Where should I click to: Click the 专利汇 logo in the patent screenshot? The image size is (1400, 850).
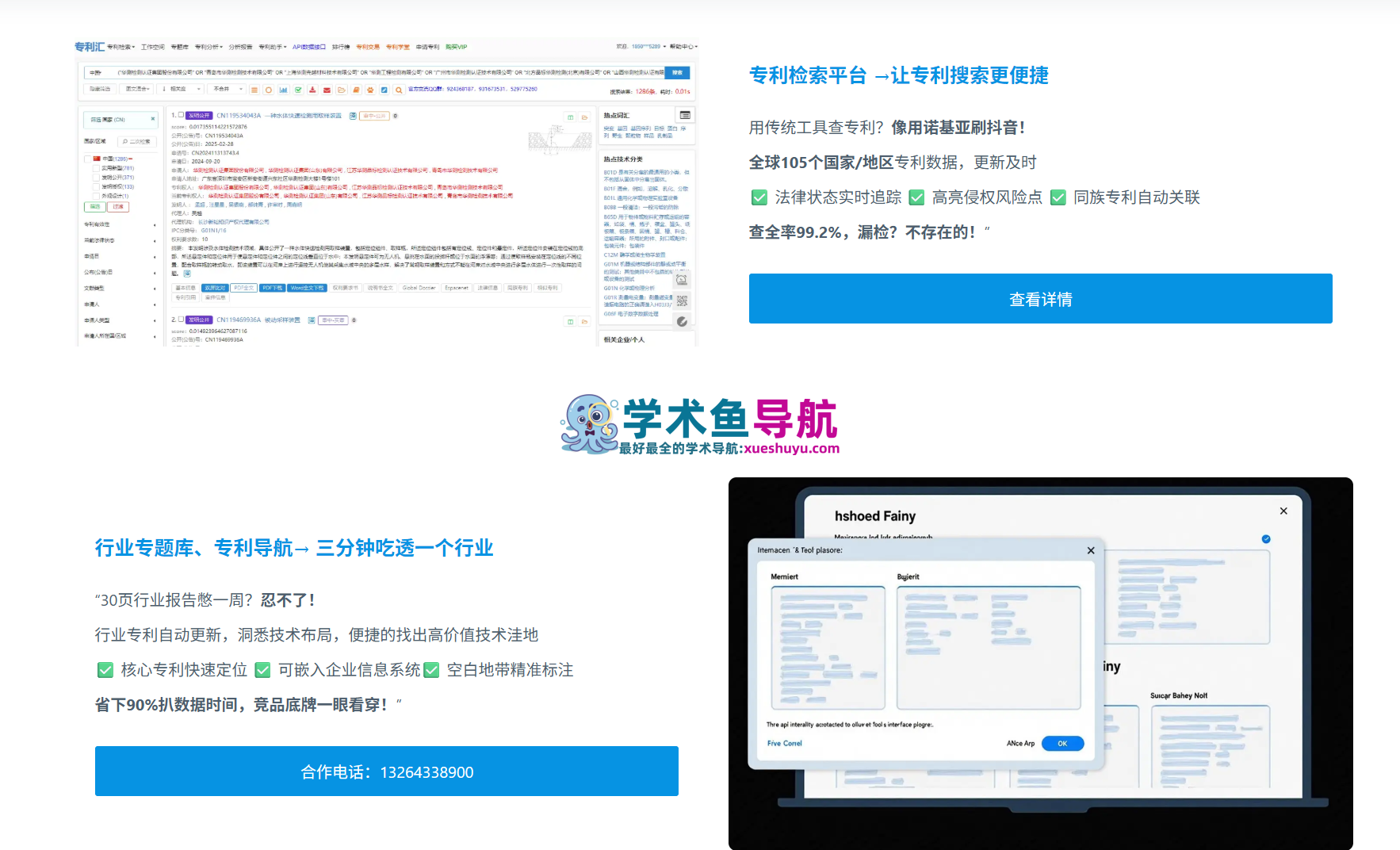click(x=90, y=47)
